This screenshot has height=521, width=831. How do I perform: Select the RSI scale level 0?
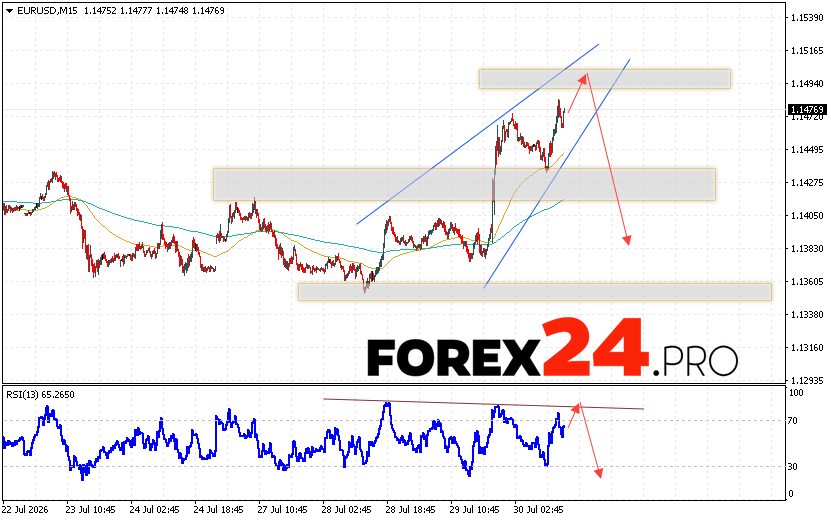(791, 494)
